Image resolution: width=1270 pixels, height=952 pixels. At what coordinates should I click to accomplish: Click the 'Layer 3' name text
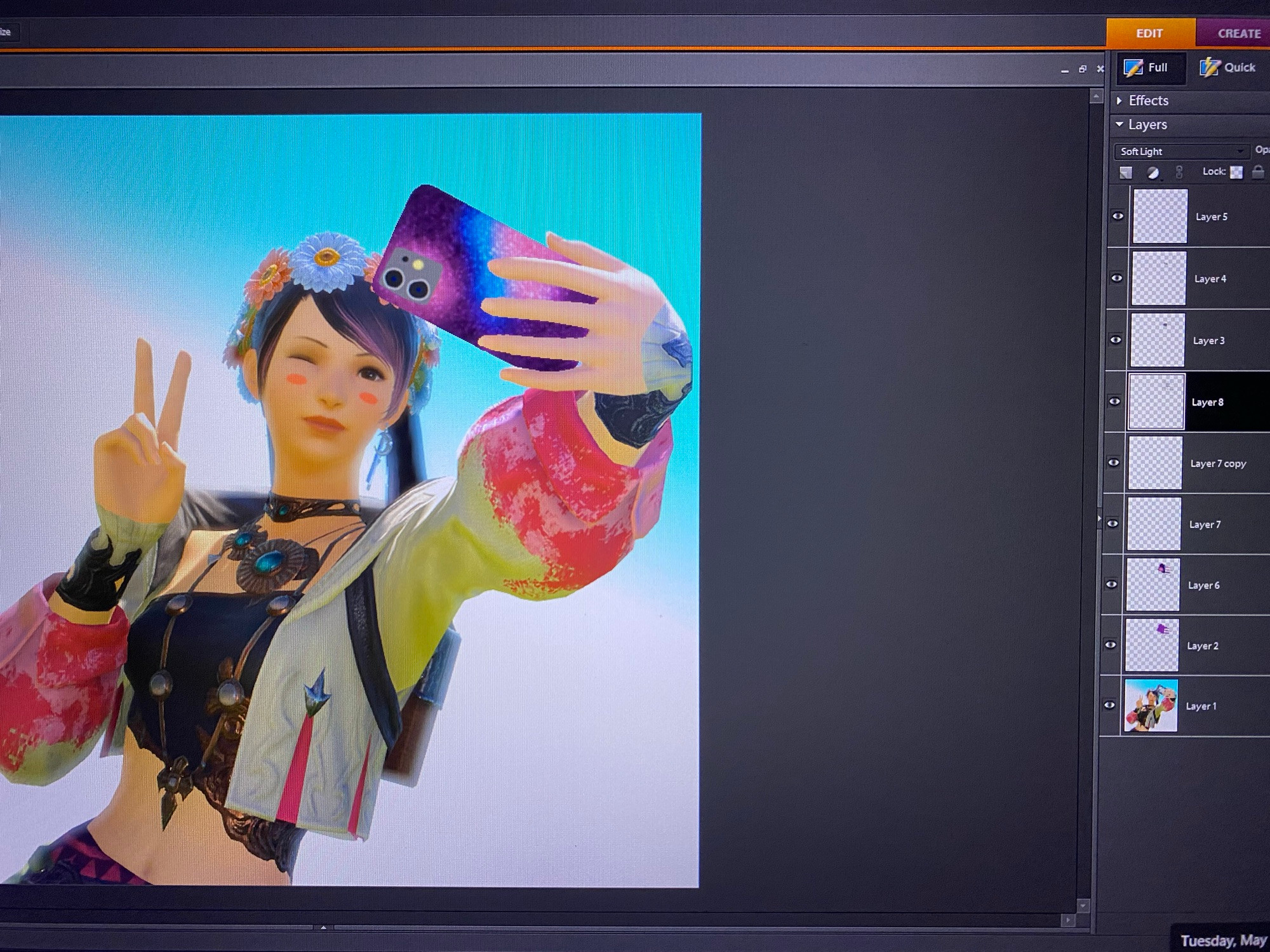[x=1208, y=340]
